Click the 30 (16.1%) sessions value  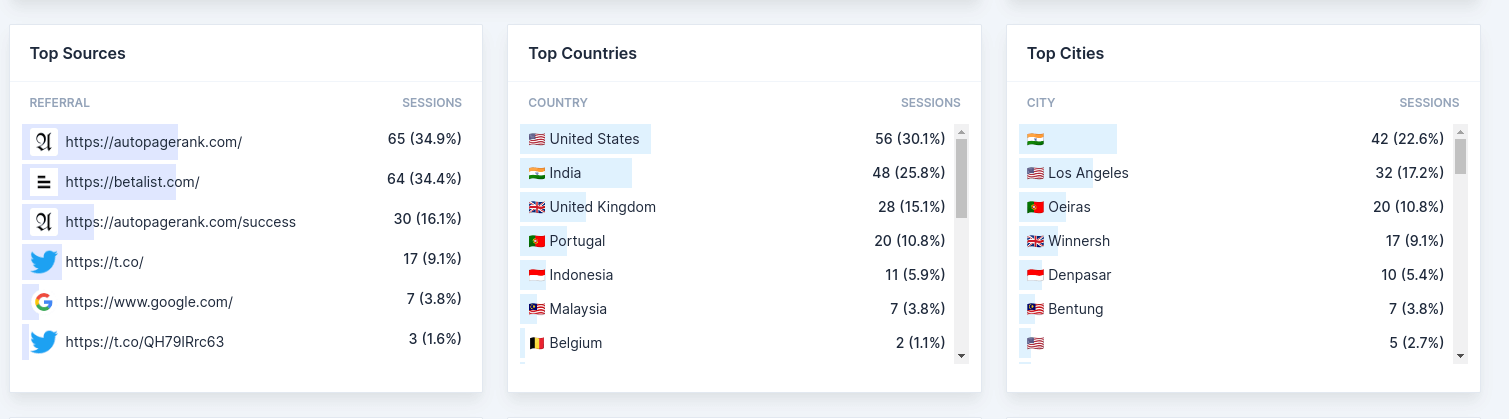click(x=428, y=219)
